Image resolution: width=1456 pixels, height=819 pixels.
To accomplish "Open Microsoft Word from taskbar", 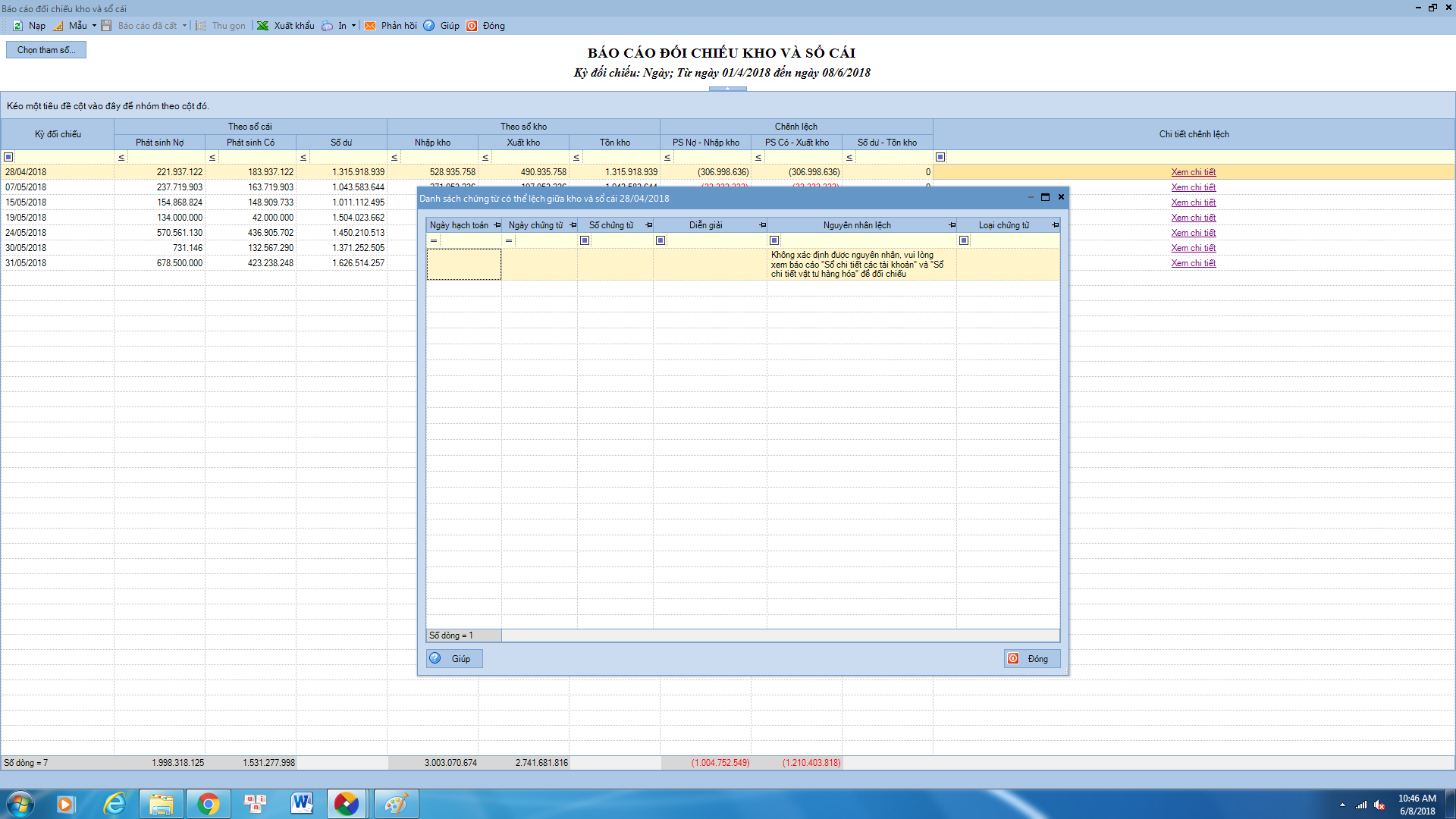I will coord(301,804).
